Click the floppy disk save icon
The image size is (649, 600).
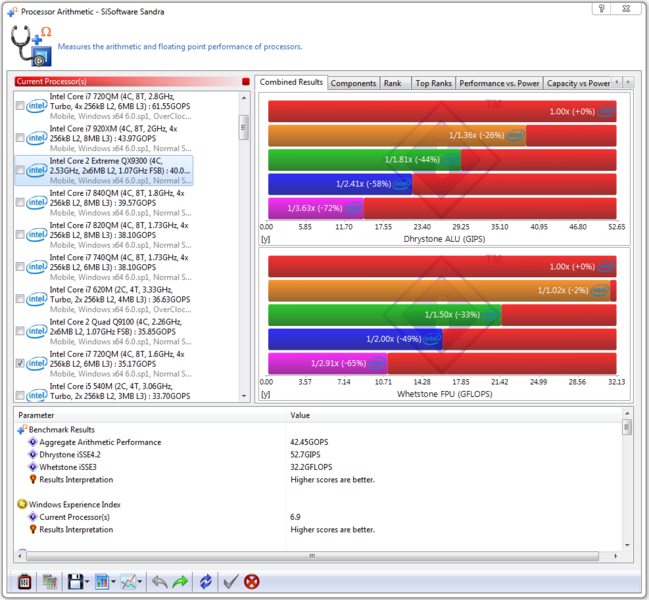[75, 582]
